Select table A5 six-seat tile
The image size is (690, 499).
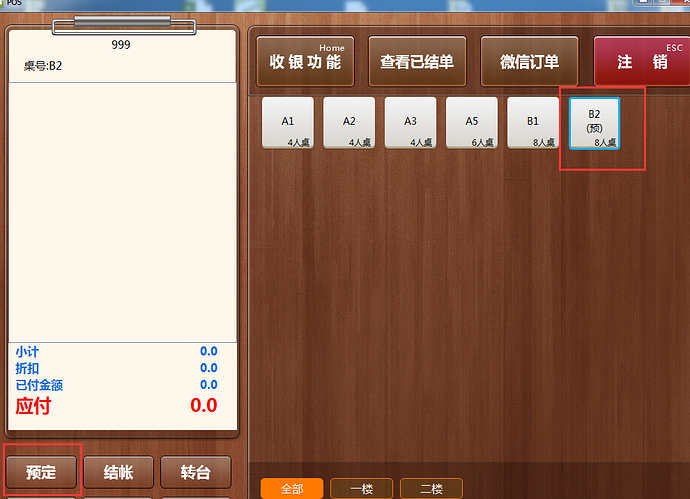pos(472,123)
